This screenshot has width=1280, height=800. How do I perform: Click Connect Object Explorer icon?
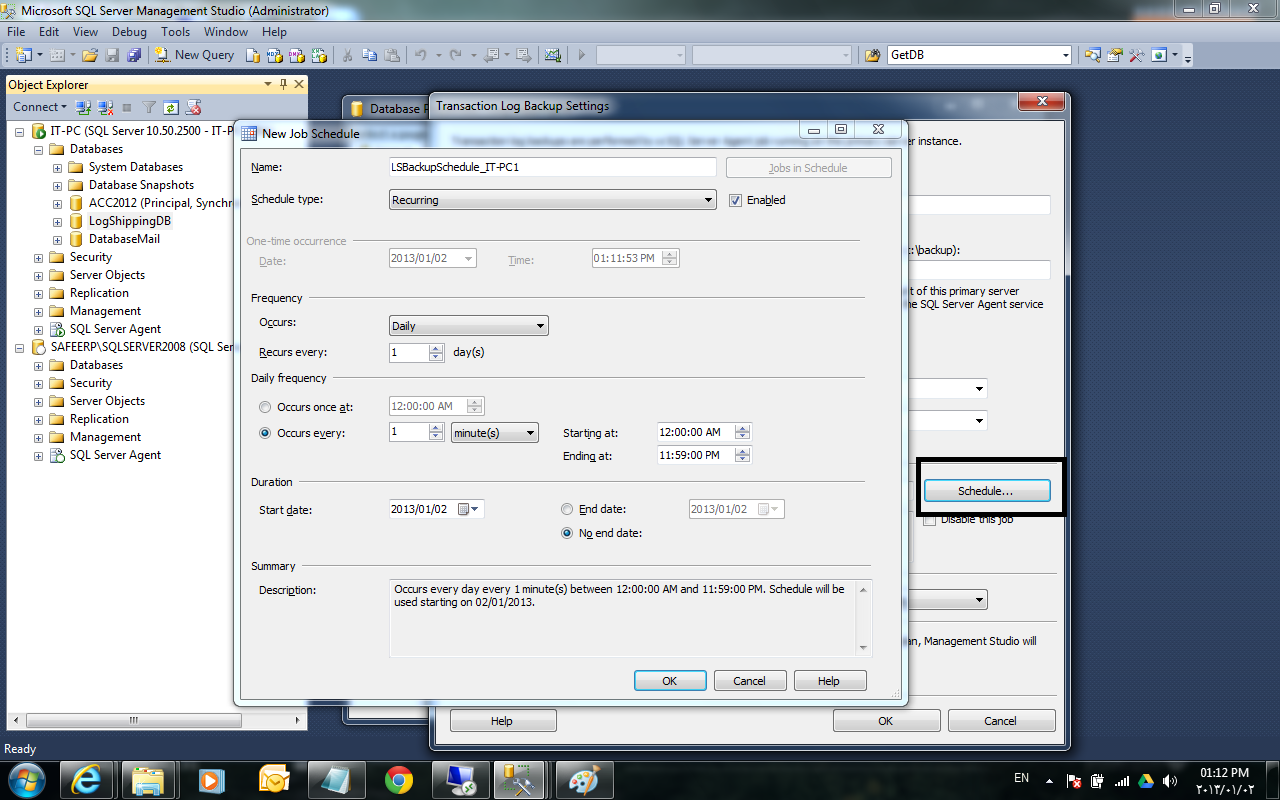(84, 107)
